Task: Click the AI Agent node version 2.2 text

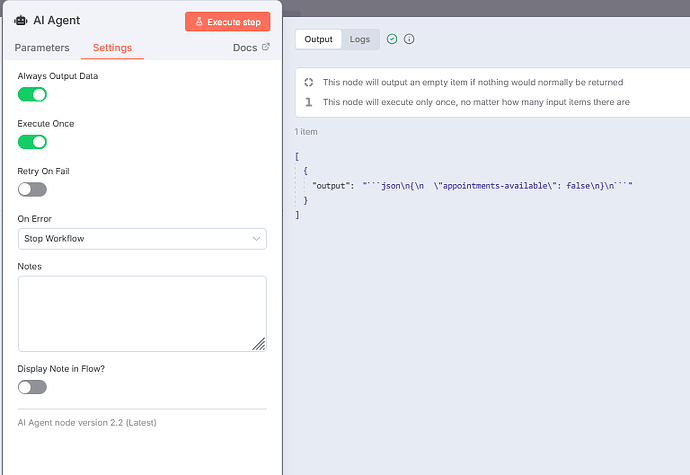Action: 87,423
